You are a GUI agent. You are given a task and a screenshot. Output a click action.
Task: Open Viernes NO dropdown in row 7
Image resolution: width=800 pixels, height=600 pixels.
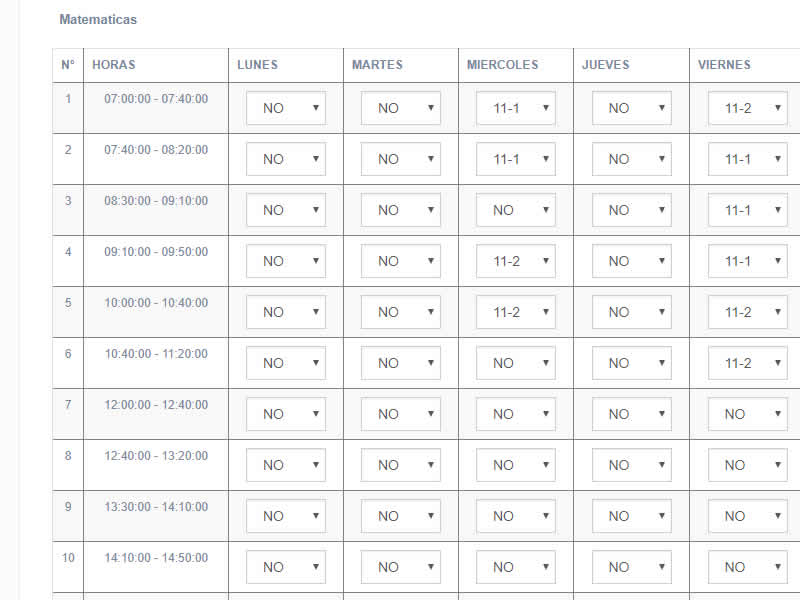747,414
